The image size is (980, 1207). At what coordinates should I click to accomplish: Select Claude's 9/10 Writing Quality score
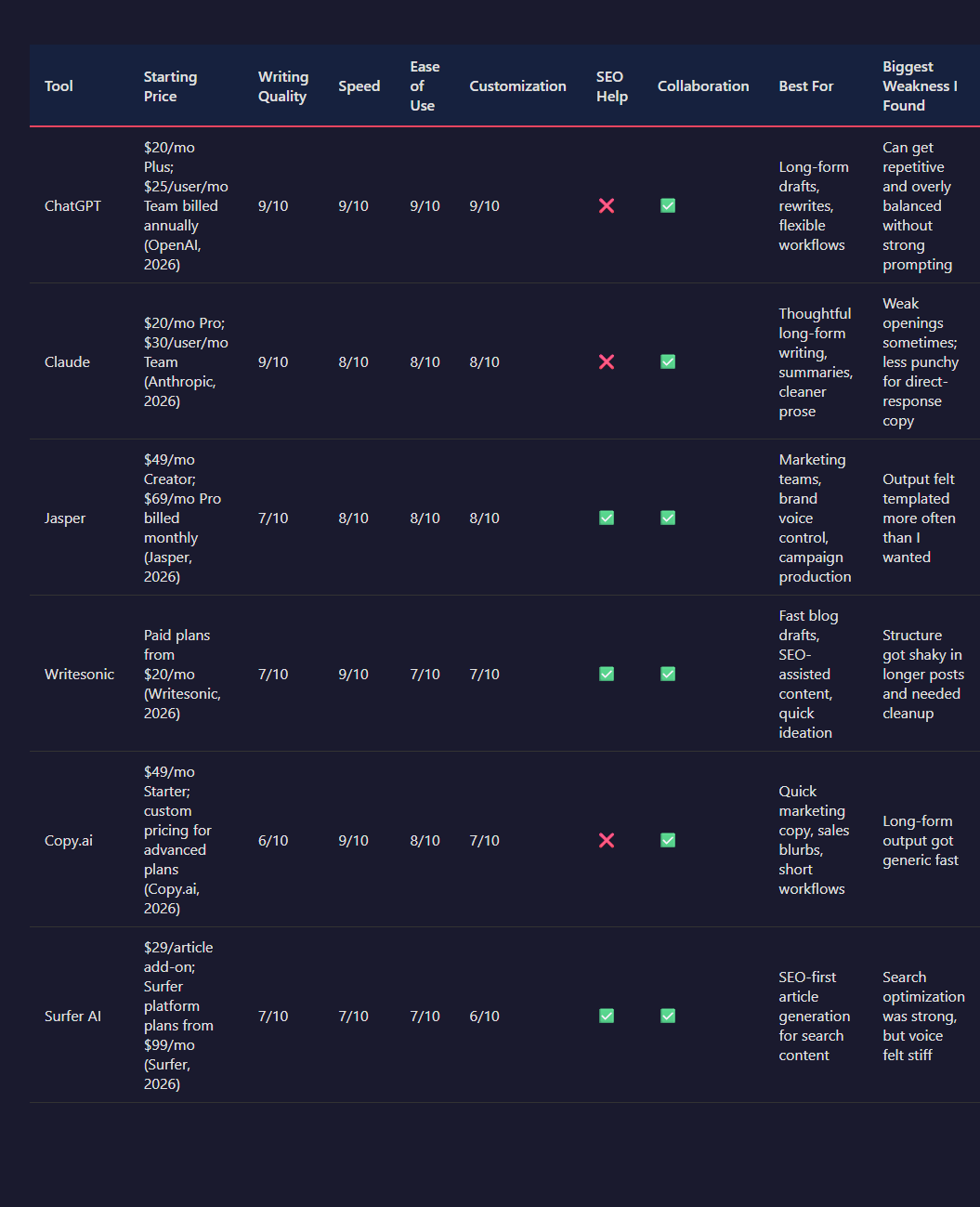[272, 361]
